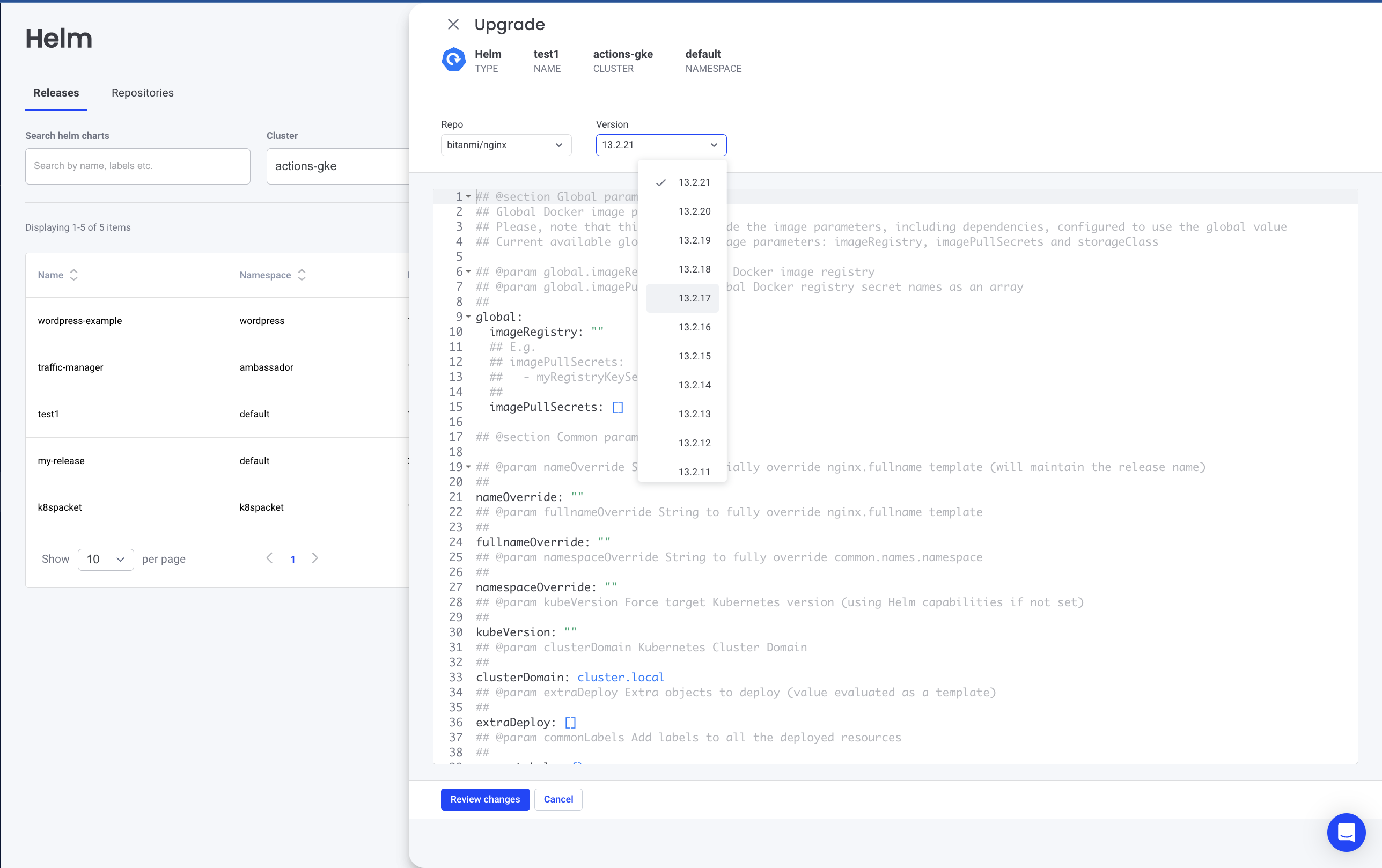
Task: Switch to the Releases tab
Action: (56, 93)
